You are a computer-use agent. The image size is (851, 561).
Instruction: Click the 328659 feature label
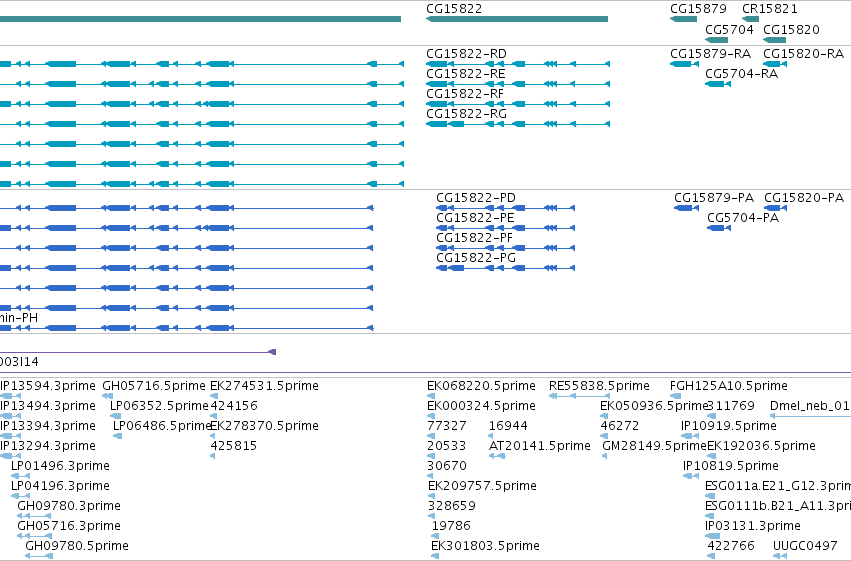click(452, 506)
